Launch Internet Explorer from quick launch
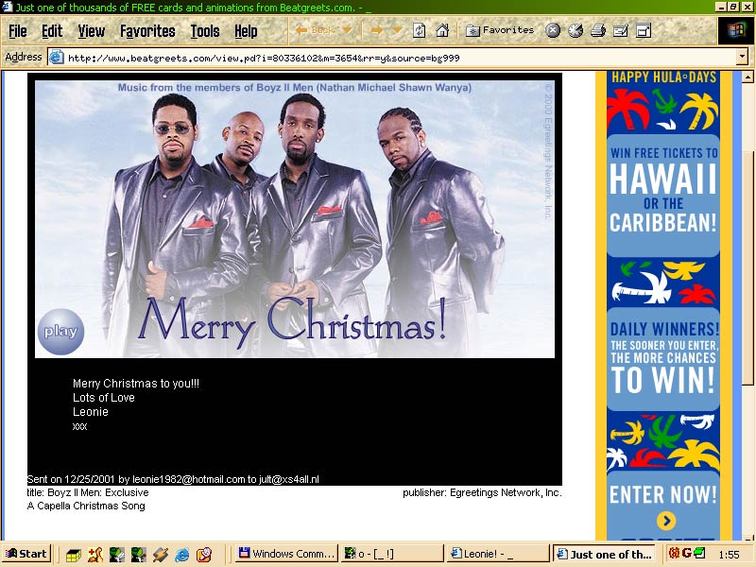Viewport: 756px width, 567px height. coord(182,555)
